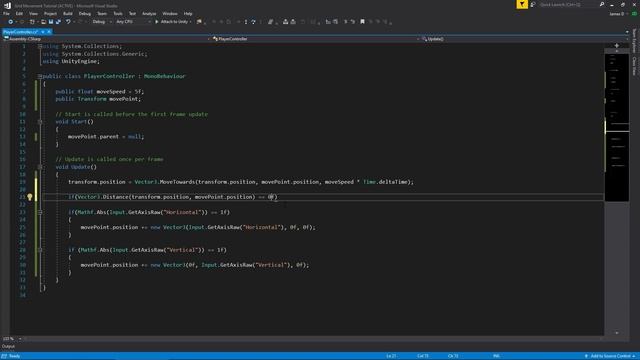Open the Team menu
This screenshot has width=640, height=360.
point(102,14)
